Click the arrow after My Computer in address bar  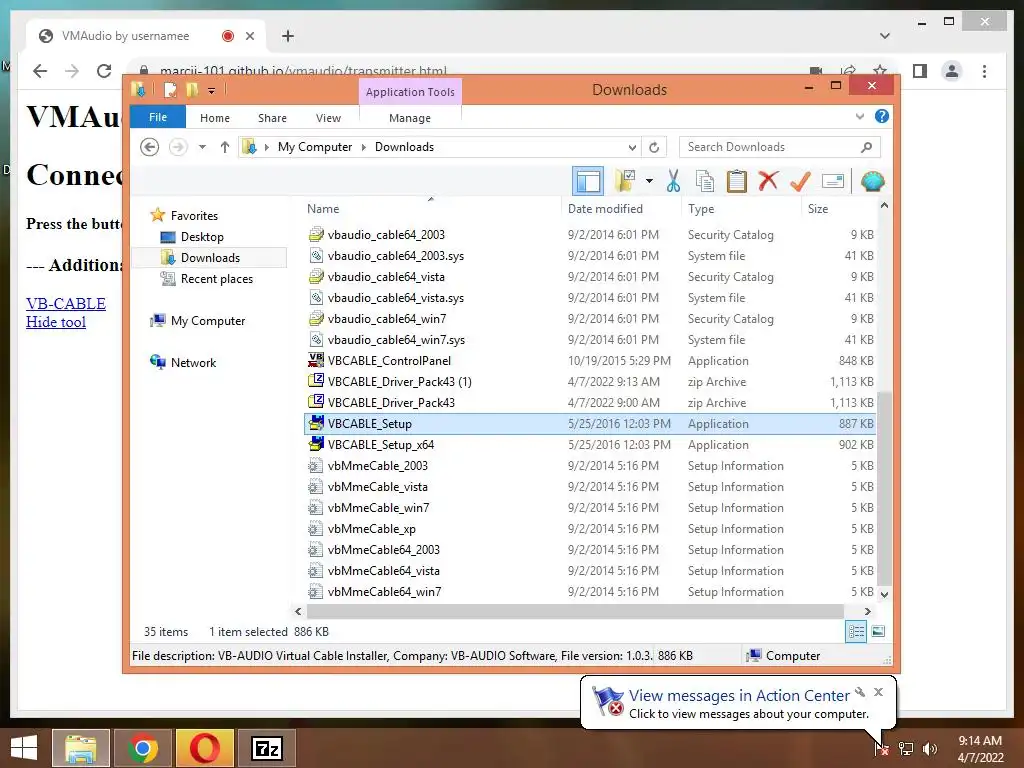[364, 147]
